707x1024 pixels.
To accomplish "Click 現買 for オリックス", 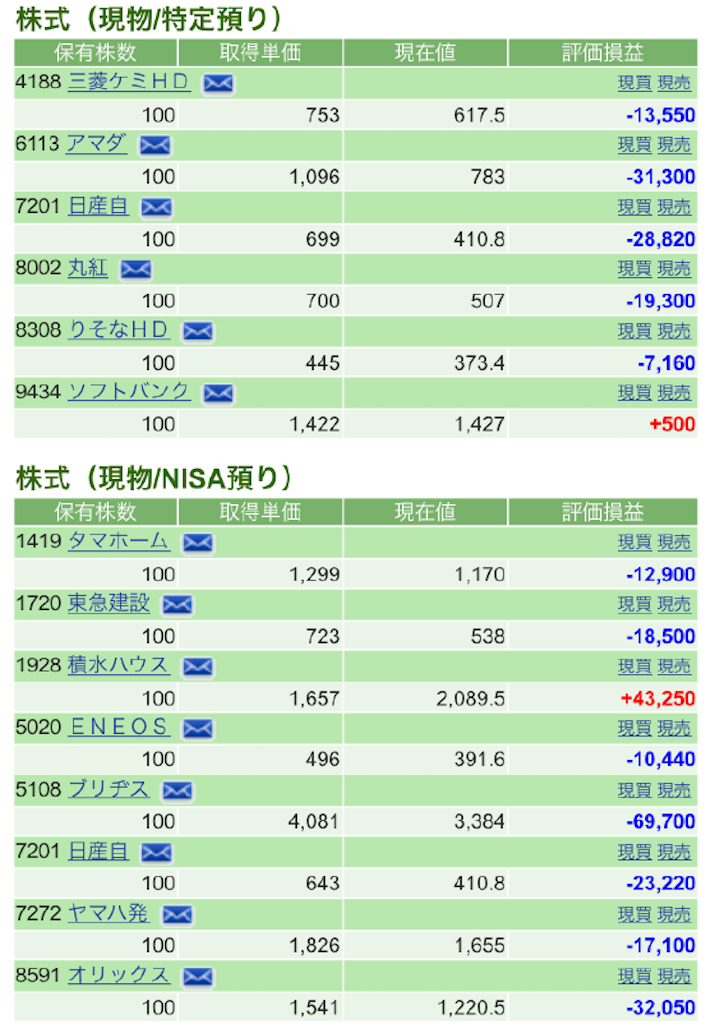I will pos(635,976).
